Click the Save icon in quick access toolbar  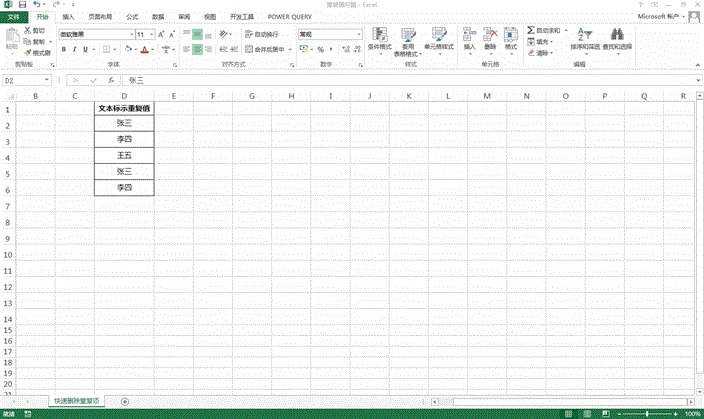(22, 5)
